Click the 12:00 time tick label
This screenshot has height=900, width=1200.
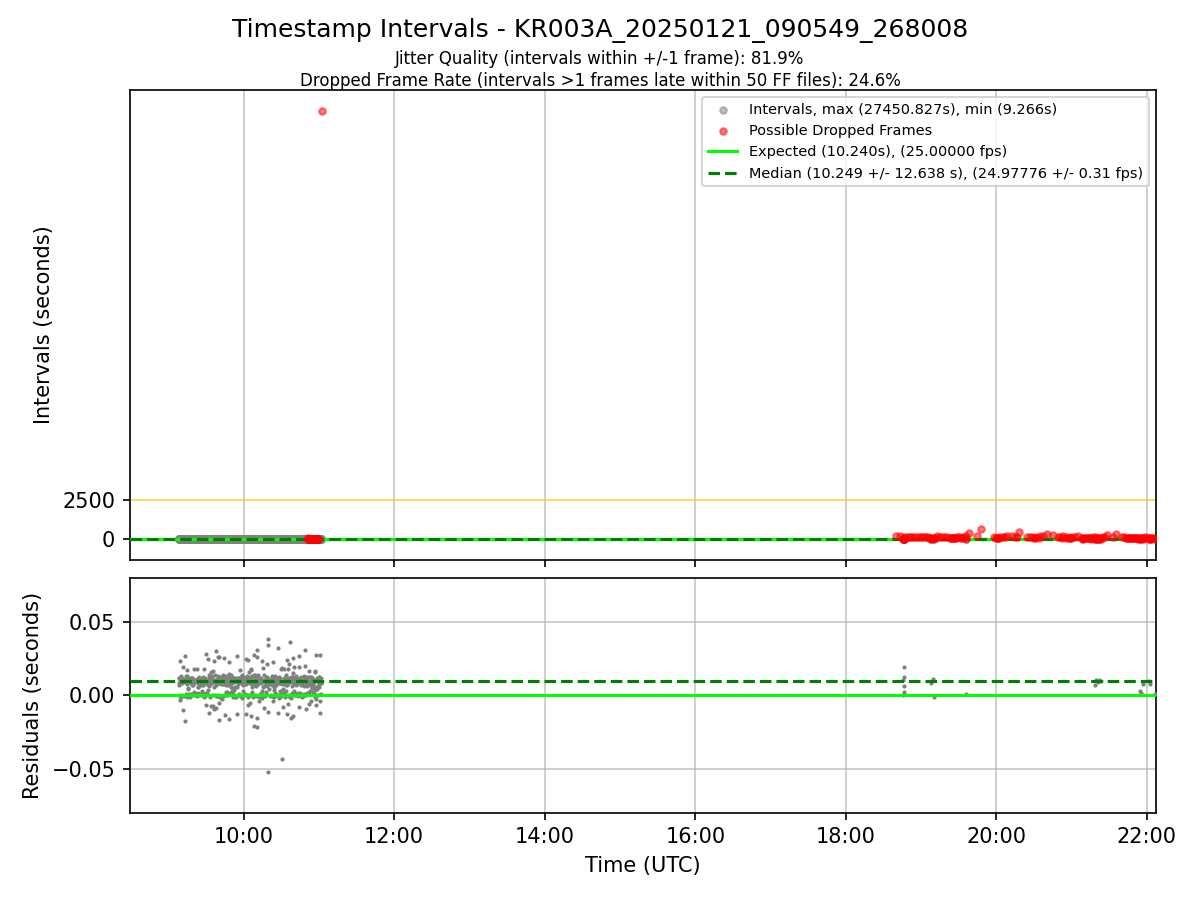[394, 836]
